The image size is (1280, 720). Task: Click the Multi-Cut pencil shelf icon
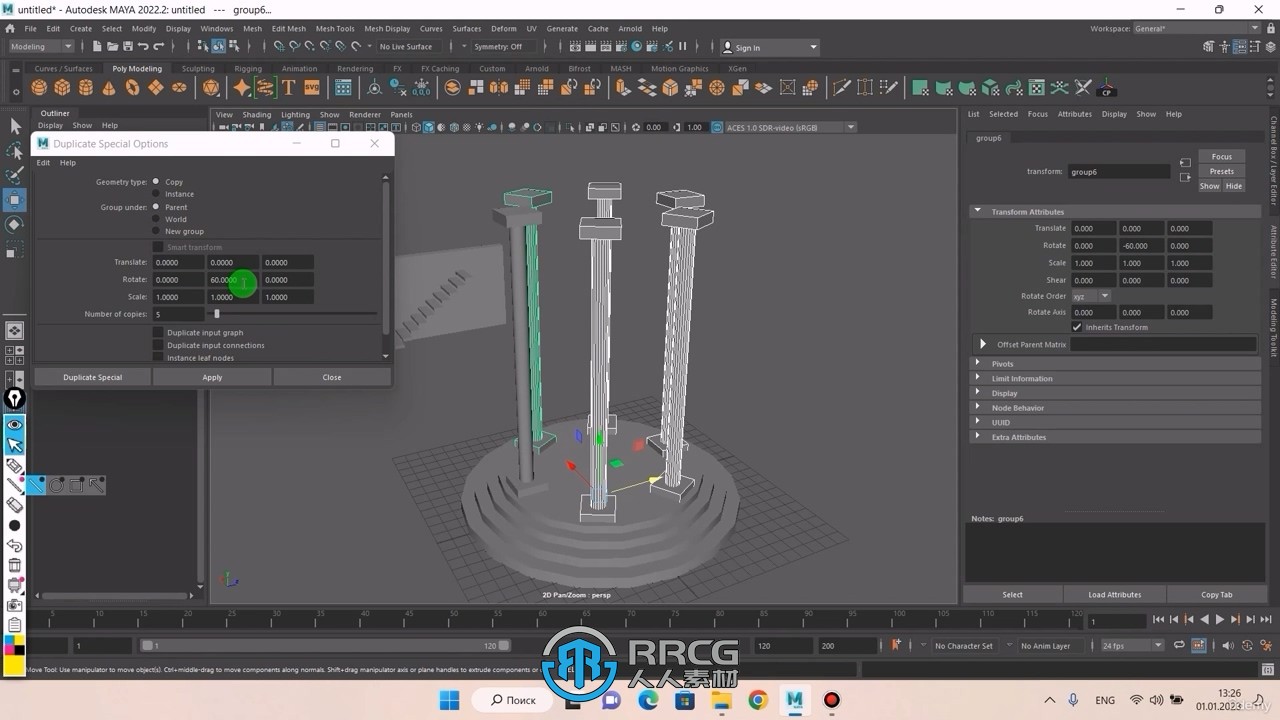[x=841, y=88]
